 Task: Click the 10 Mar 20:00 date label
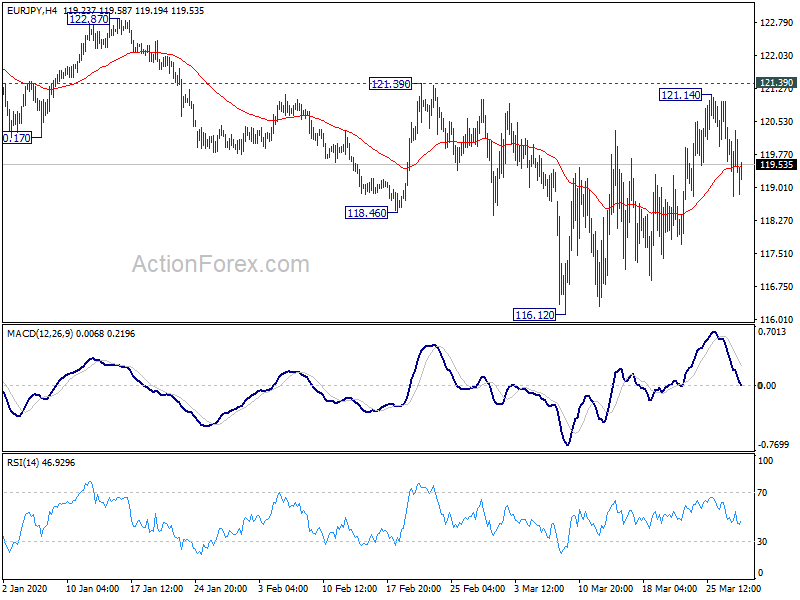[x=606, y=588]
